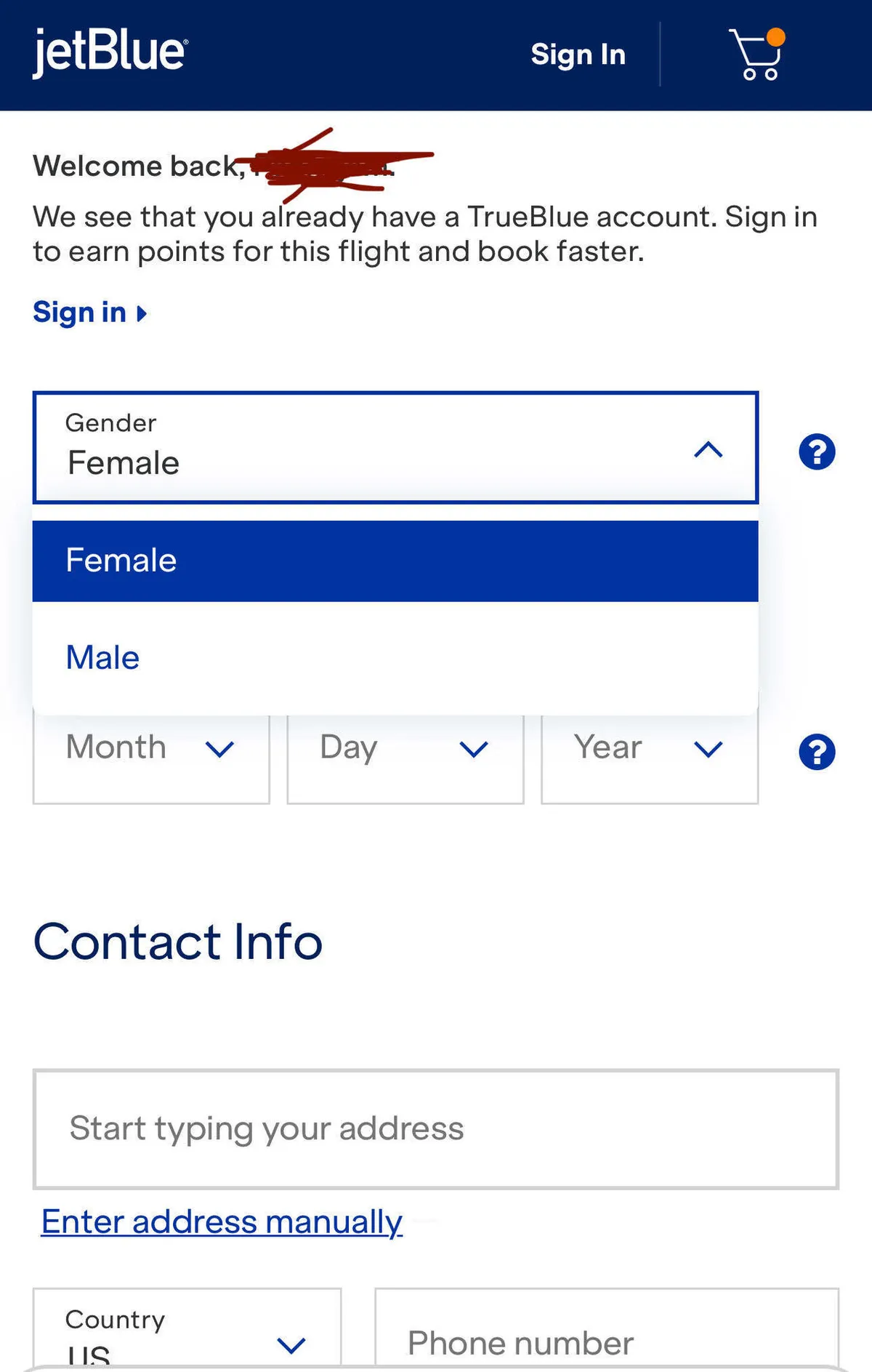Click the blue Sign in link
872x1372 pixels.
[80, 313]
